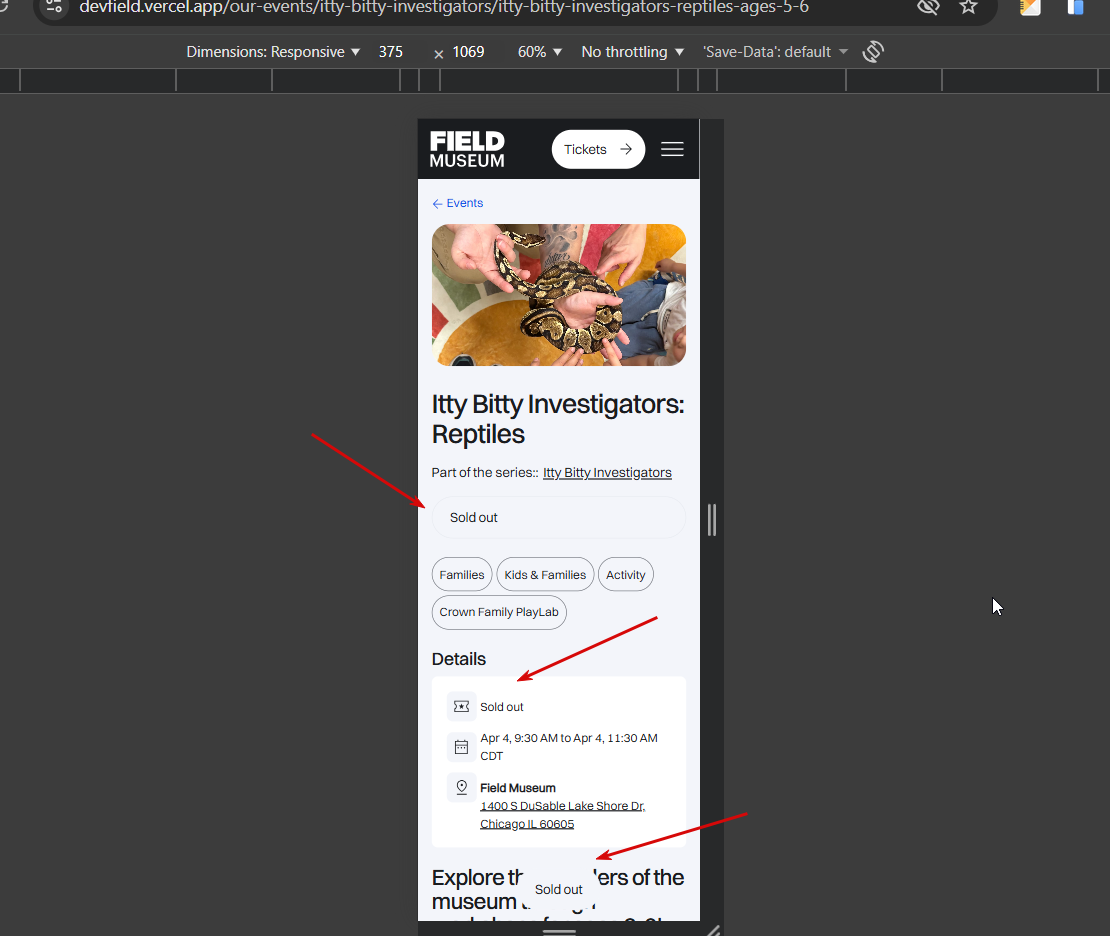Click the Details heading

tap(459, 659)
